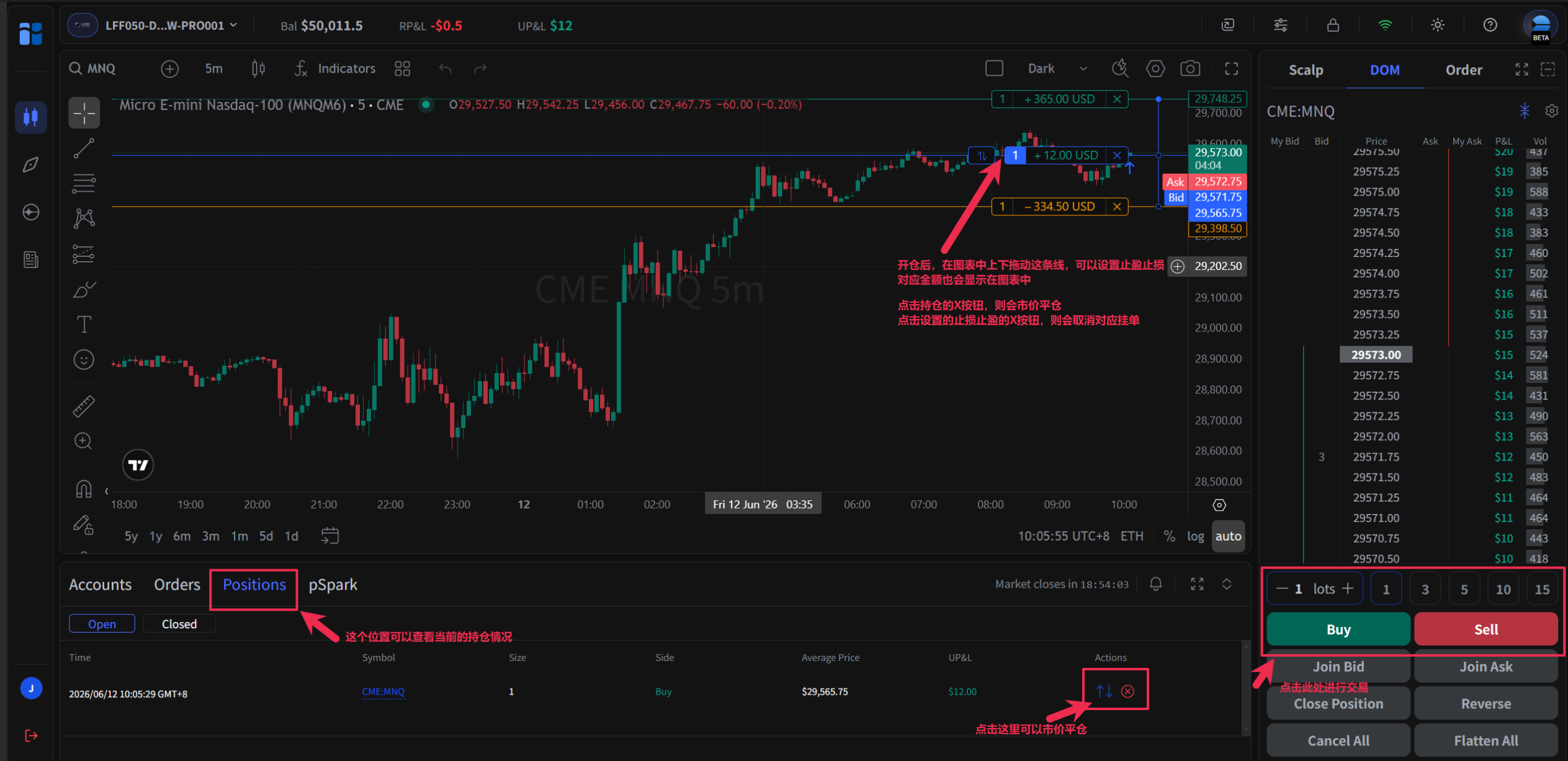Open the Dark theme dropdown
This screenshot has height=761, width=1568.
[1057, 69]
